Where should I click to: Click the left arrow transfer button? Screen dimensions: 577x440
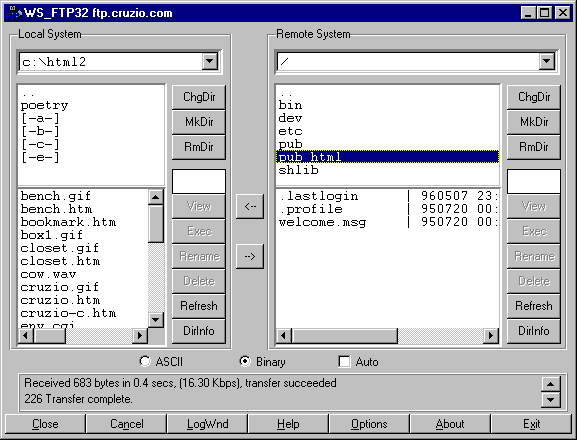point(250,206)
